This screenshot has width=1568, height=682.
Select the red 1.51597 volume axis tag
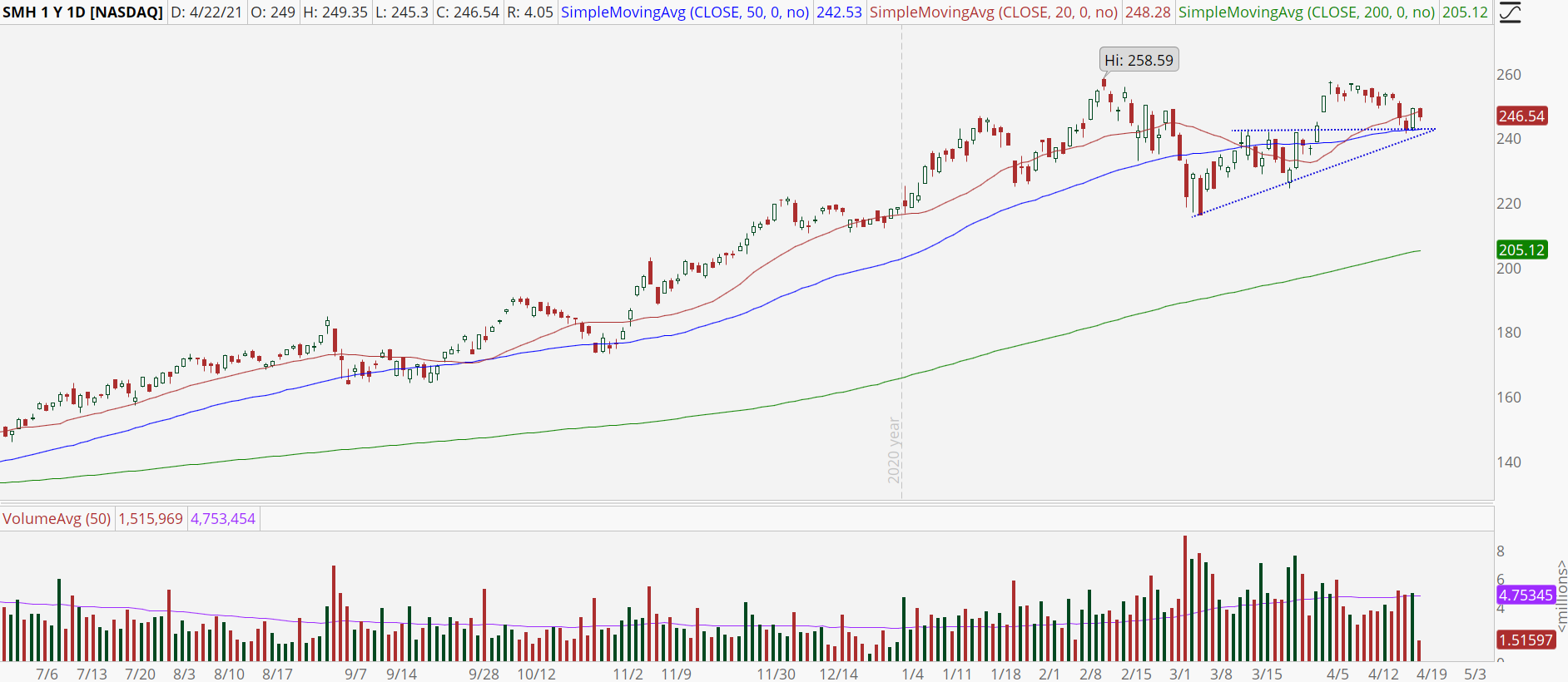1526,640
